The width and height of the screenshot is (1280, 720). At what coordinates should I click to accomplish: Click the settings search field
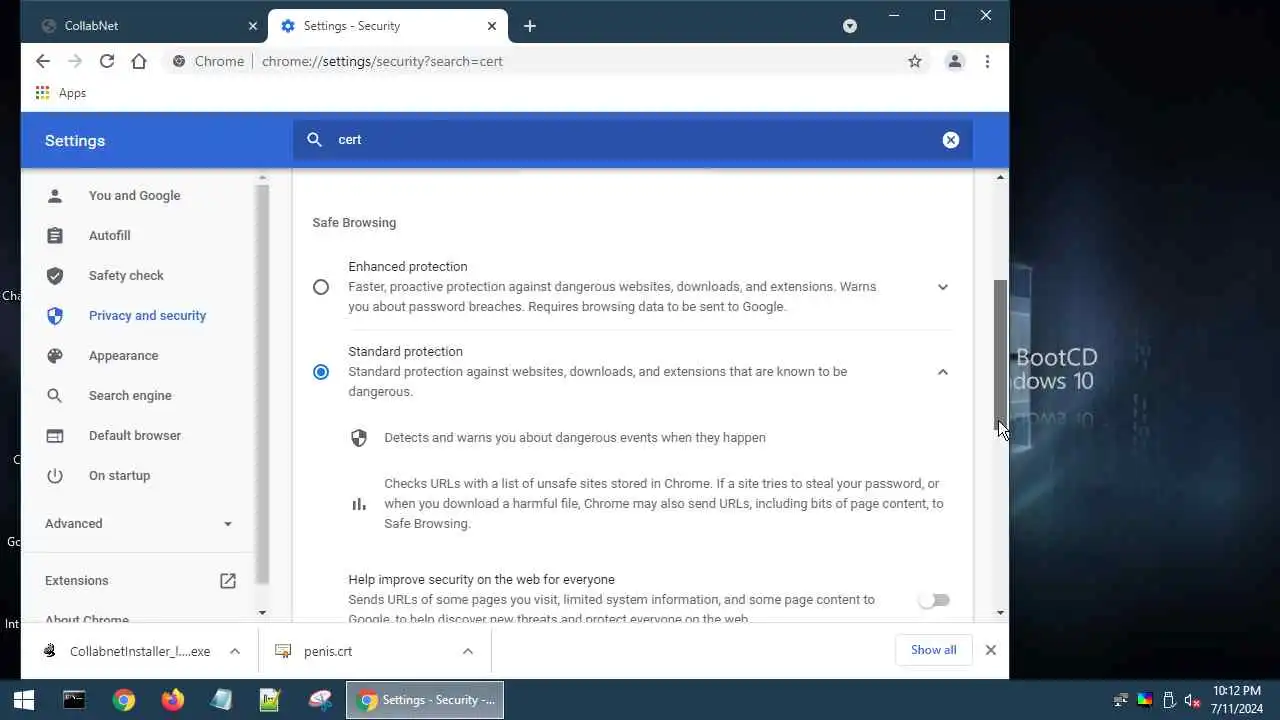pos(632,140)
